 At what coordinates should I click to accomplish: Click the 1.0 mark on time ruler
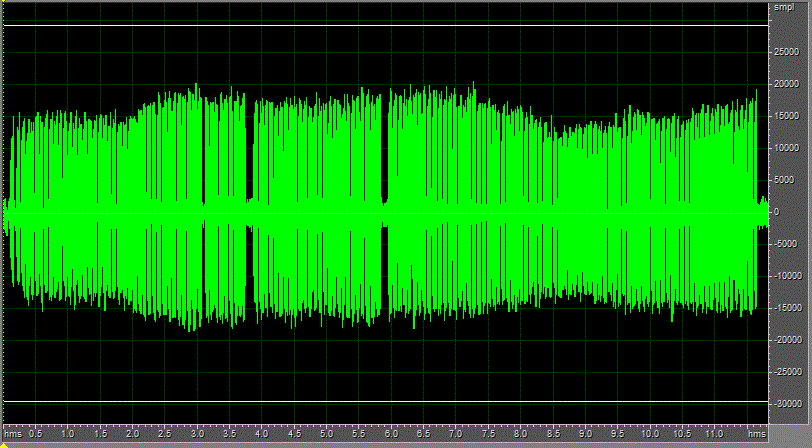tap(68, 433)
